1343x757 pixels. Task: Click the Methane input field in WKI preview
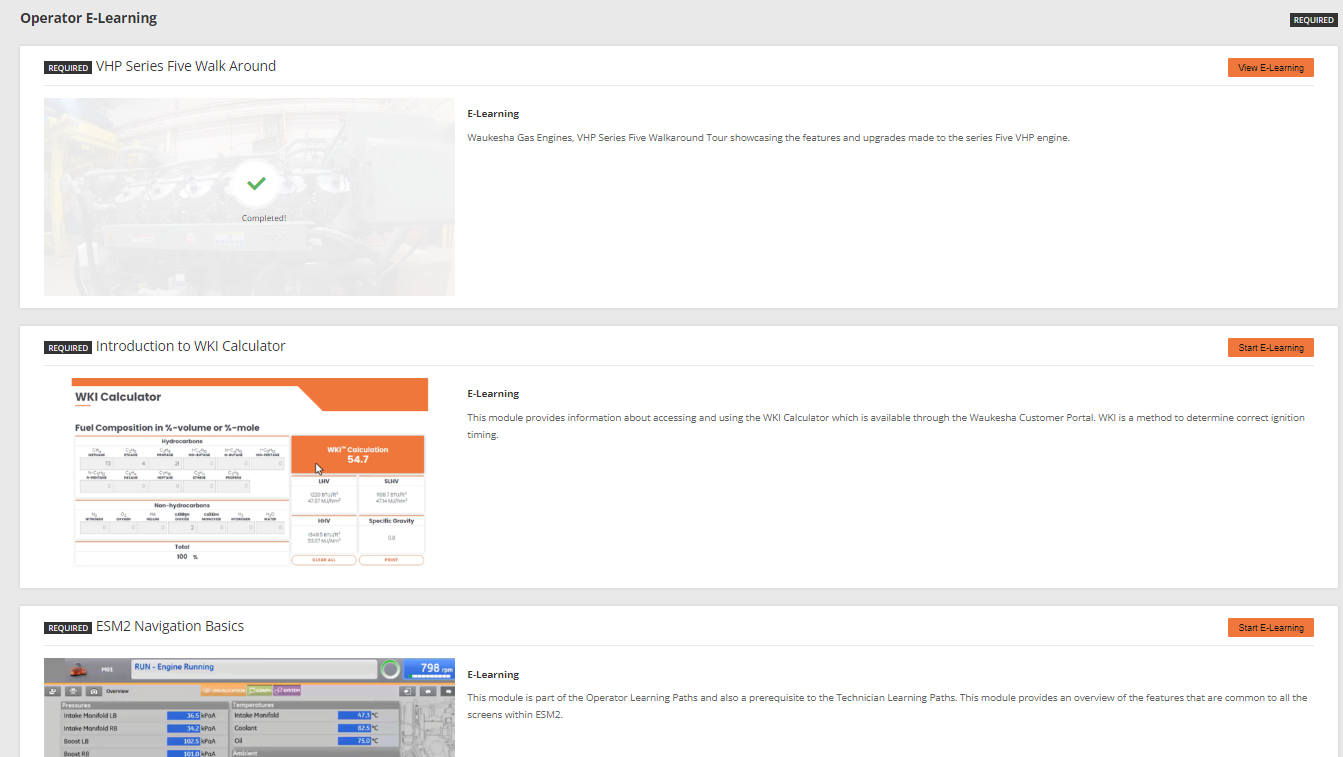pos(97,465)
